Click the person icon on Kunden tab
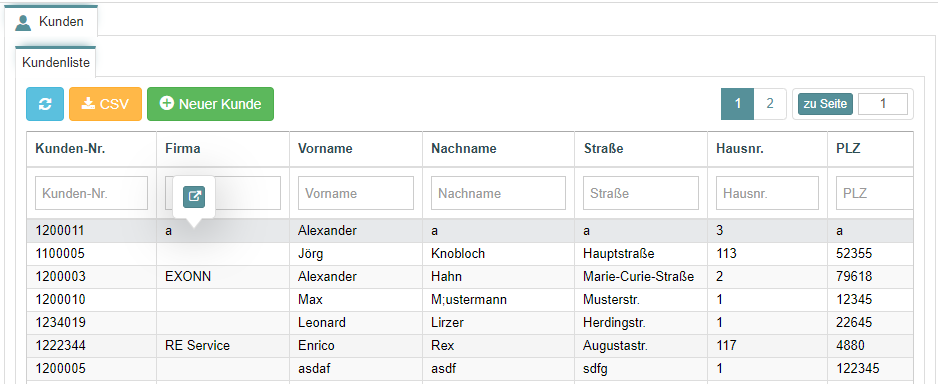The image size is (938, 384). [x=23, y=23]
